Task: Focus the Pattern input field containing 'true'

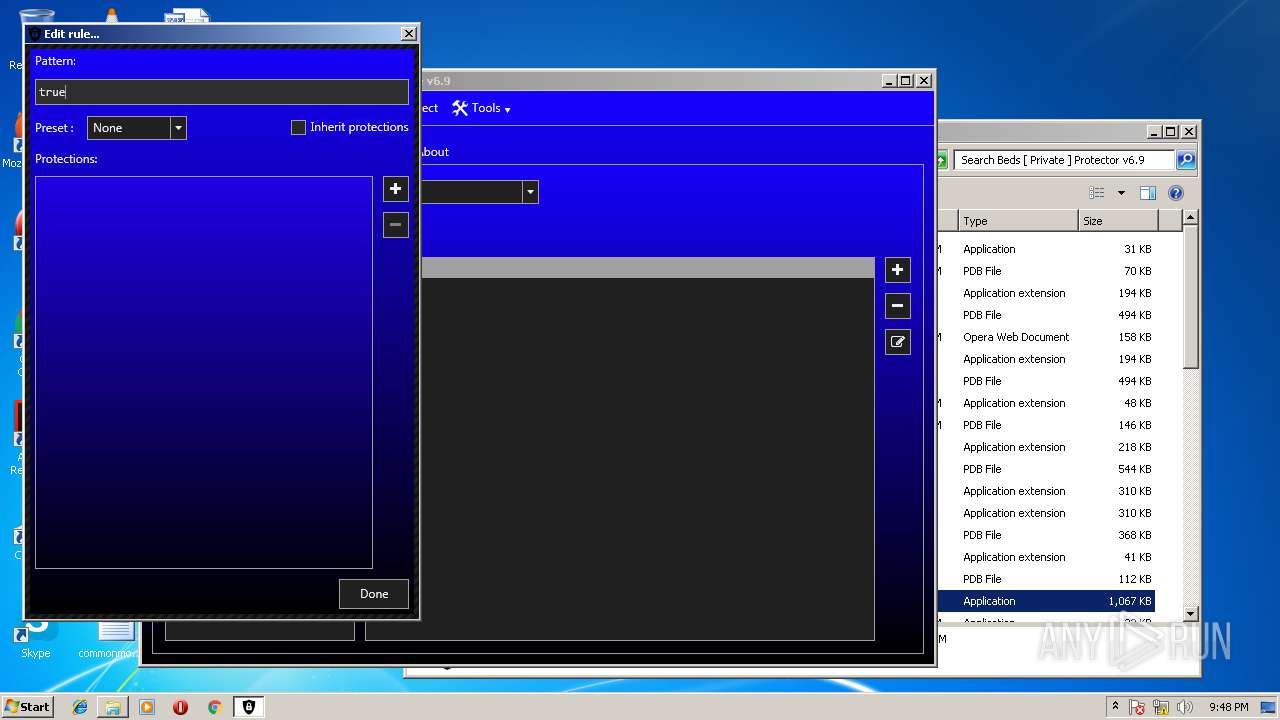Action: point(222,92)
